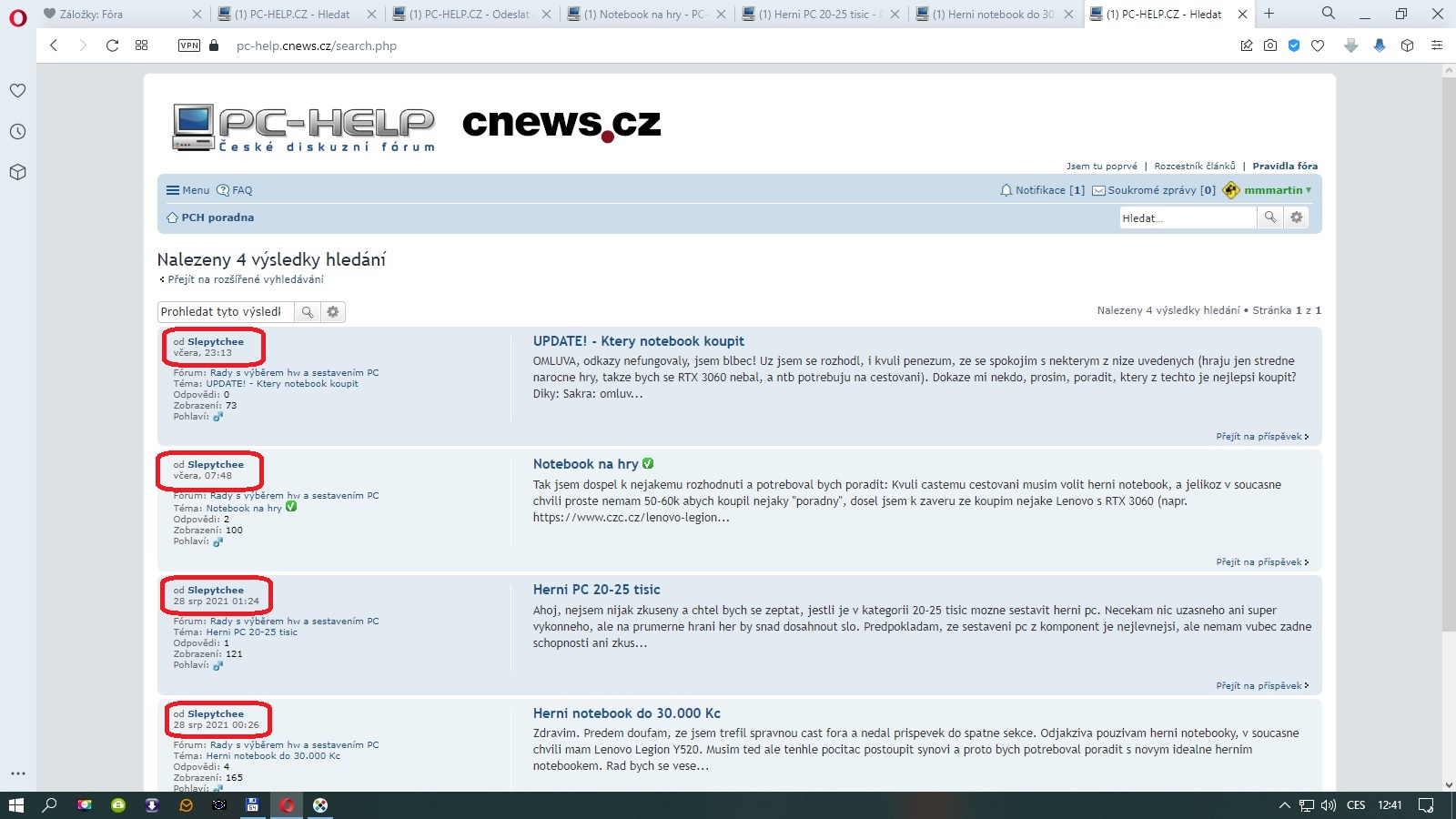1456x819 pixels.
Task: Open the extensions cube icon in toolbar
Action: (x=1408, y=45)
